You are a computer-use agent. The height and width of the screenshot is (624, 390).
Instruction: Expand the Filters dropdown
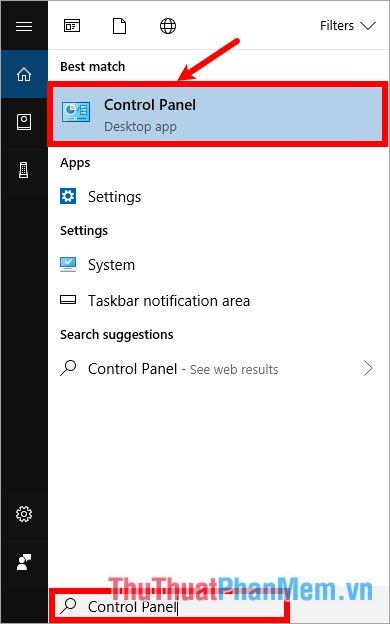pos(347,26)
